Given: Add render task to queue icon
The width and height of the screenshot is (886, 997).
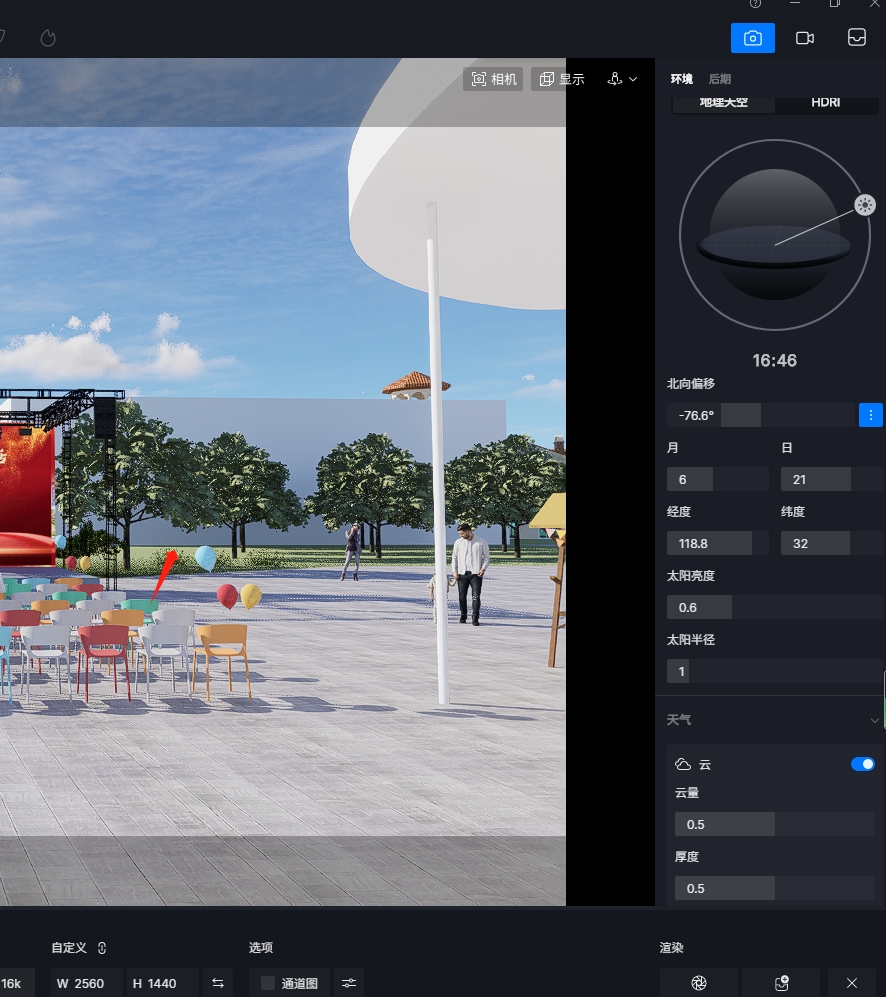Looking at the screenshot, I should (782, 983).
